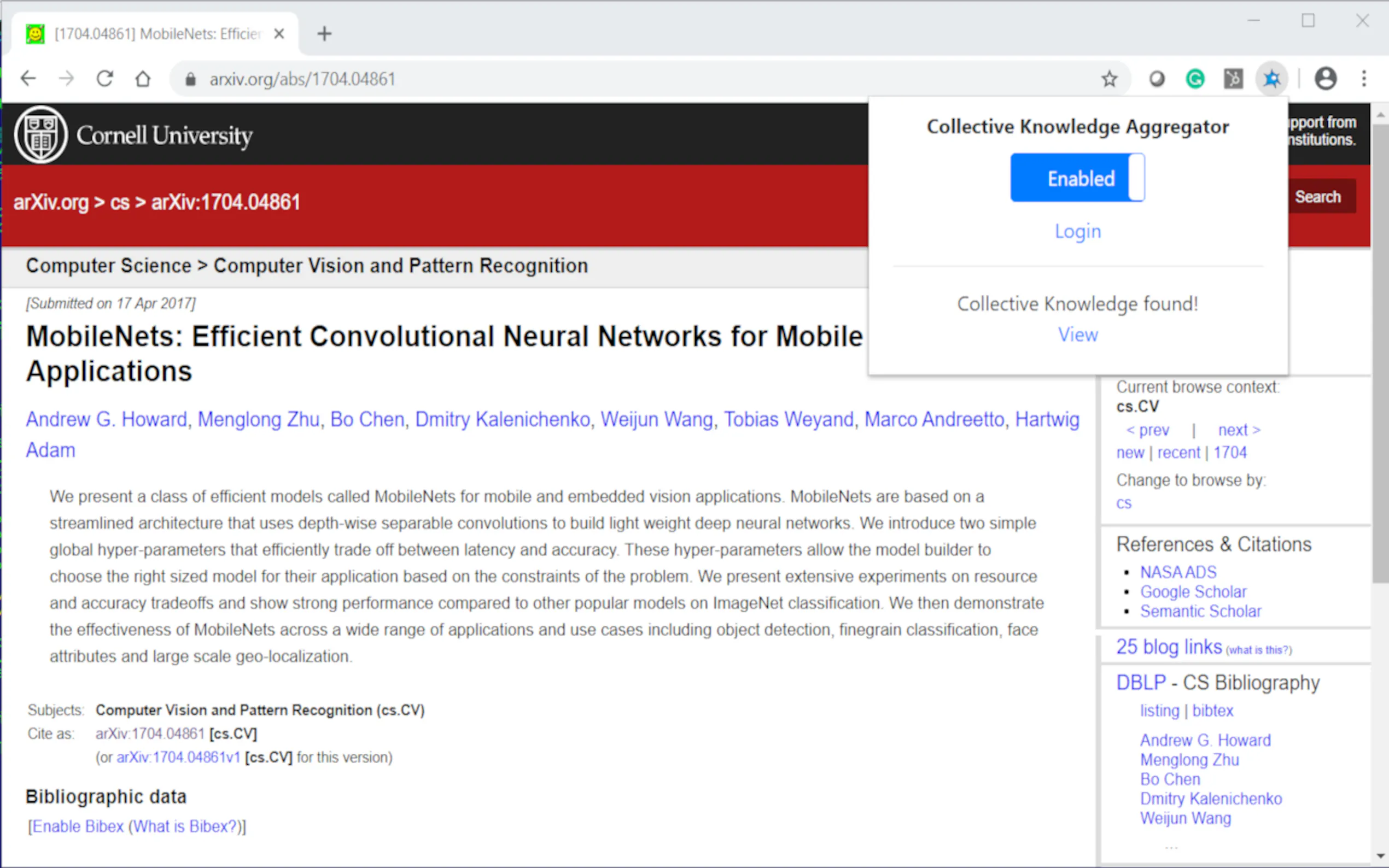1389x868 pixels.
Task: Open the Grammarly extension icon
Action: [1195, 79]
